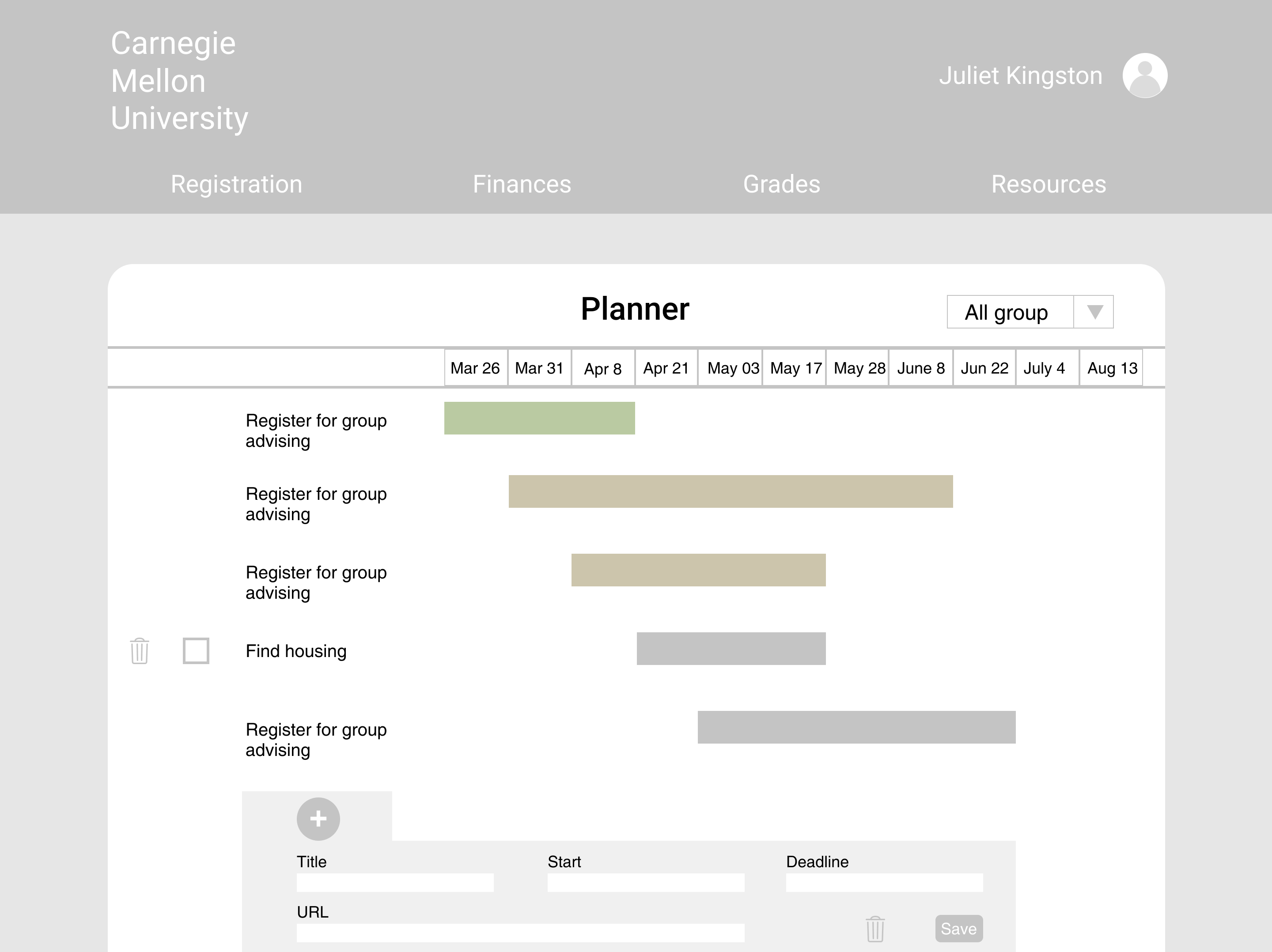Click the round plus add-task icon
This screenshot has height=952, width=1272.
318,819
